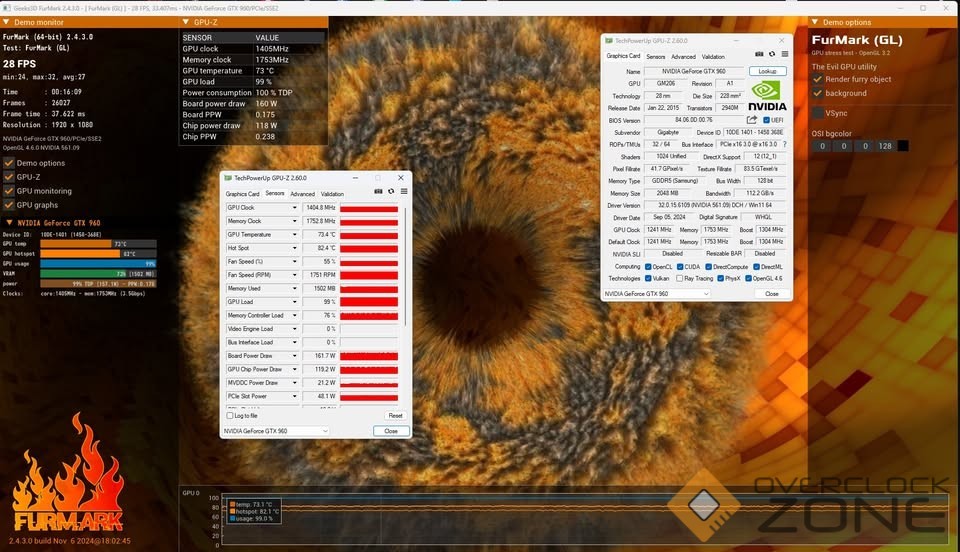Click the BIOS share/export icon
The width and height of the screenshot is (960, 552).
tap(752, 120)
